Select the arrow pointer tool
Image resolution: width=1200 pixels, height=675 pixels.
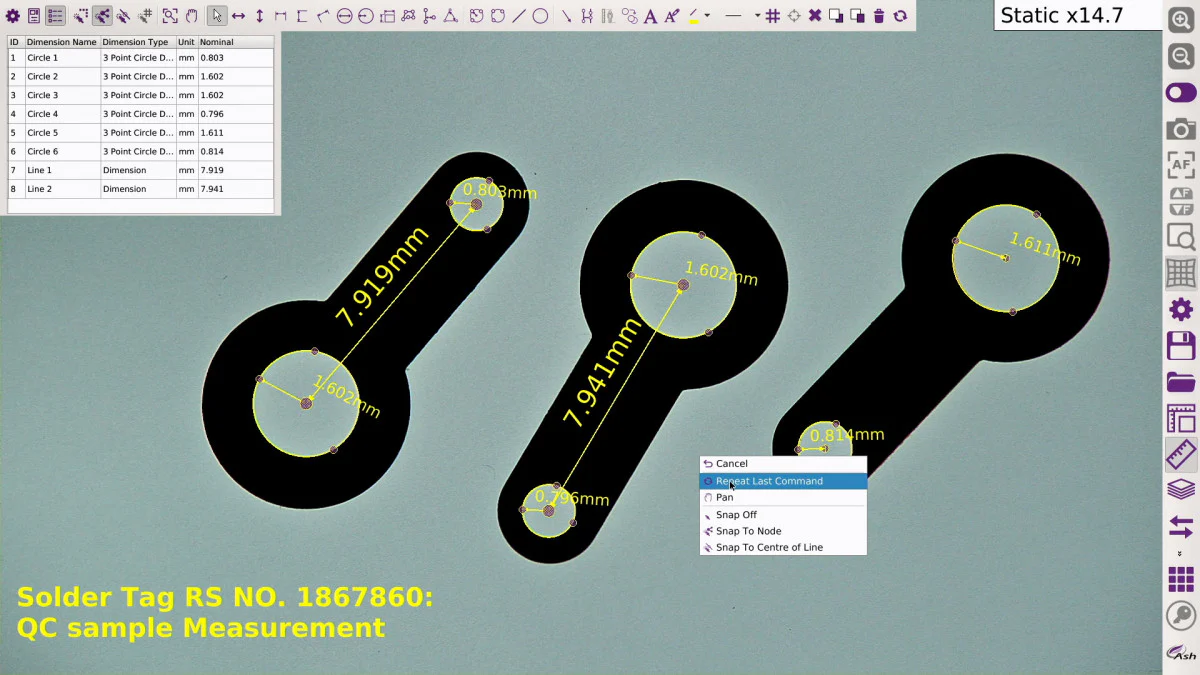218,16
